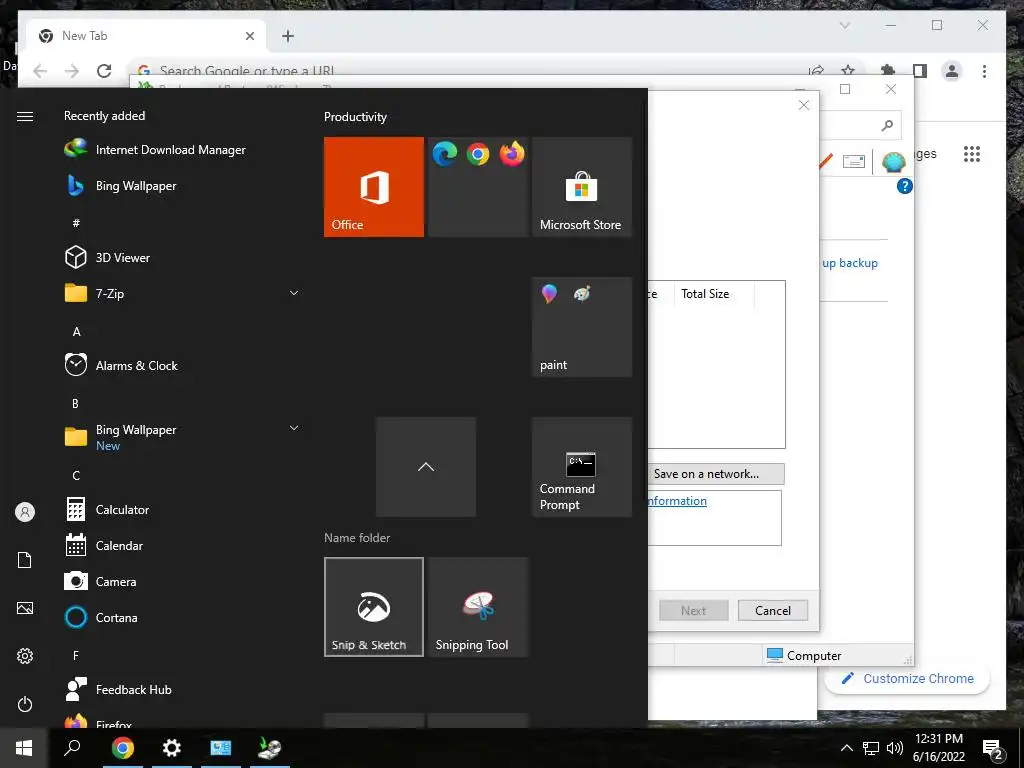Open Pictures from the Start sidebar
1024x768 pixels.
25,608
